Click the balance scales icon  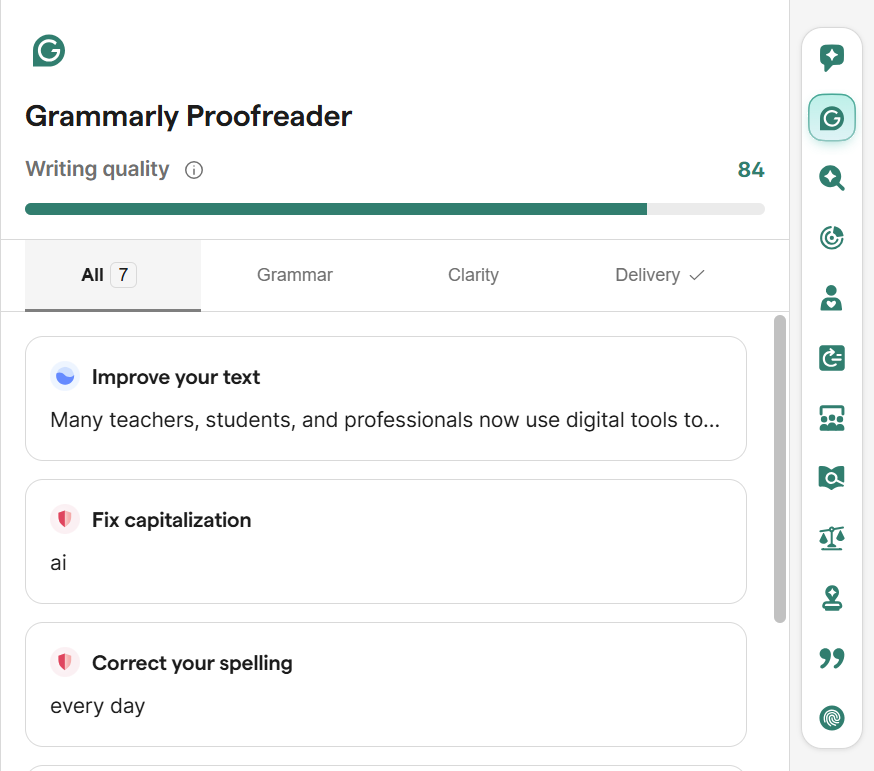(x=831, y=538)
